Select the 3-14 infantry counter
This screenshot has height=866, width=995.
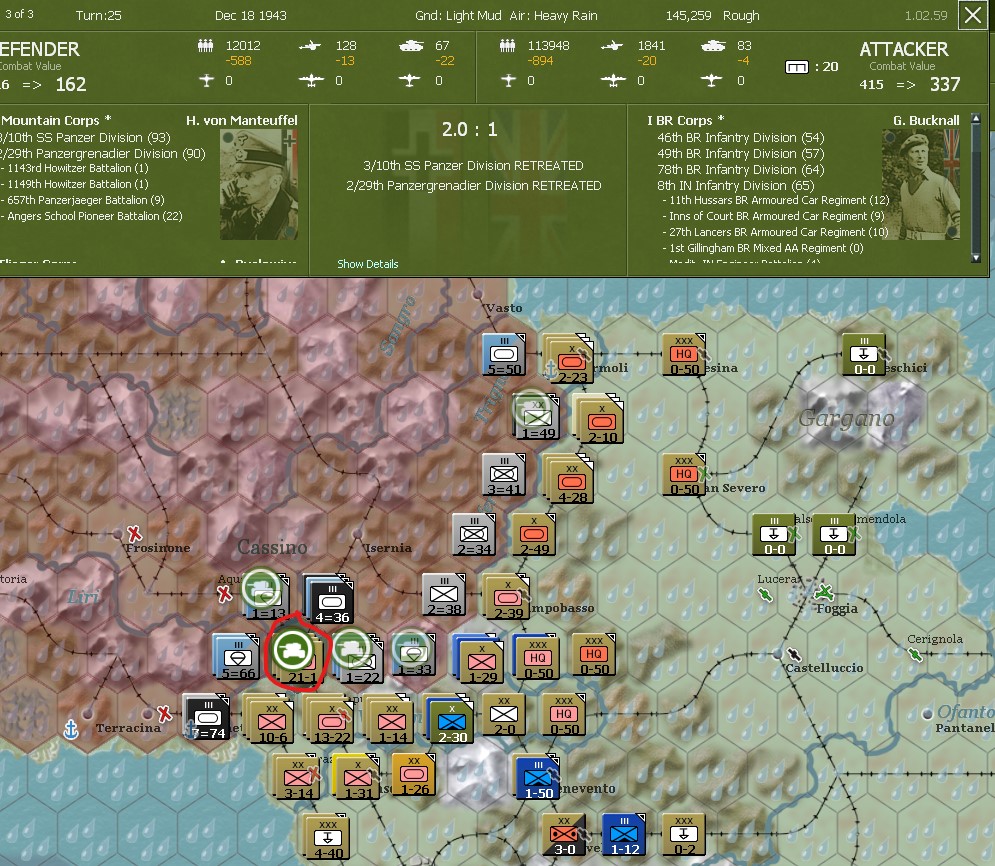pos(296,777)
